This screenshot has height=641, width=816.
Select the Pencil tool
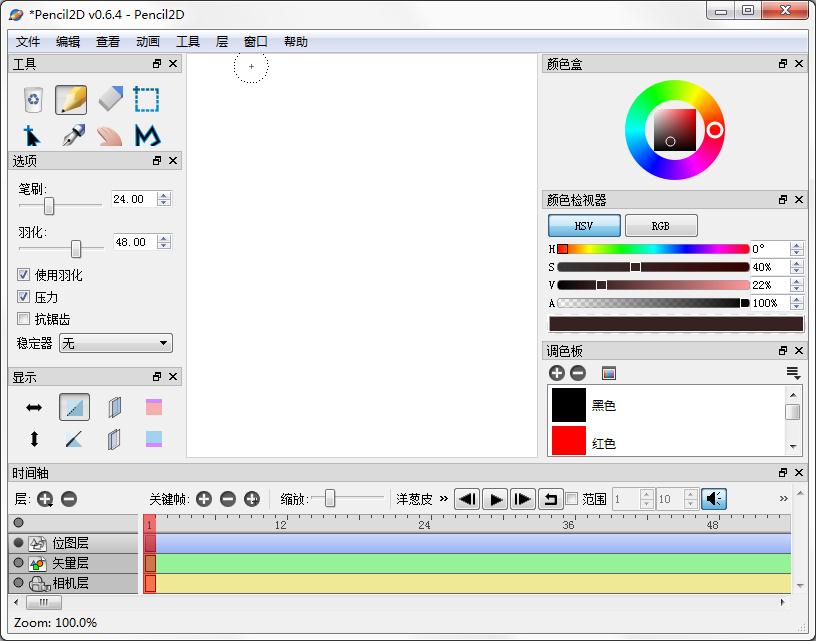click(72, 99)
